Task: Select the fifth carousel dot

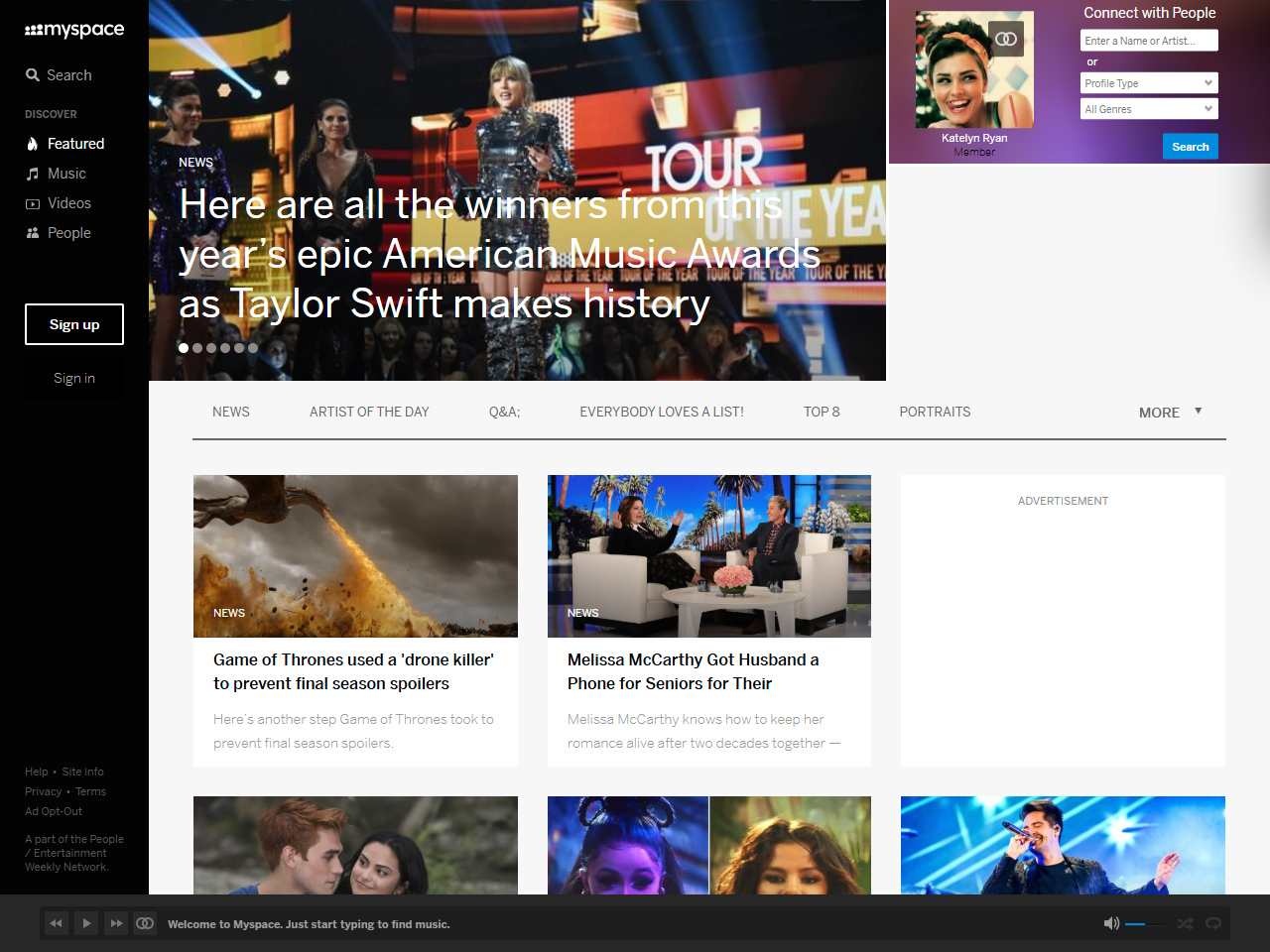Action: click(x=239, y=348)
